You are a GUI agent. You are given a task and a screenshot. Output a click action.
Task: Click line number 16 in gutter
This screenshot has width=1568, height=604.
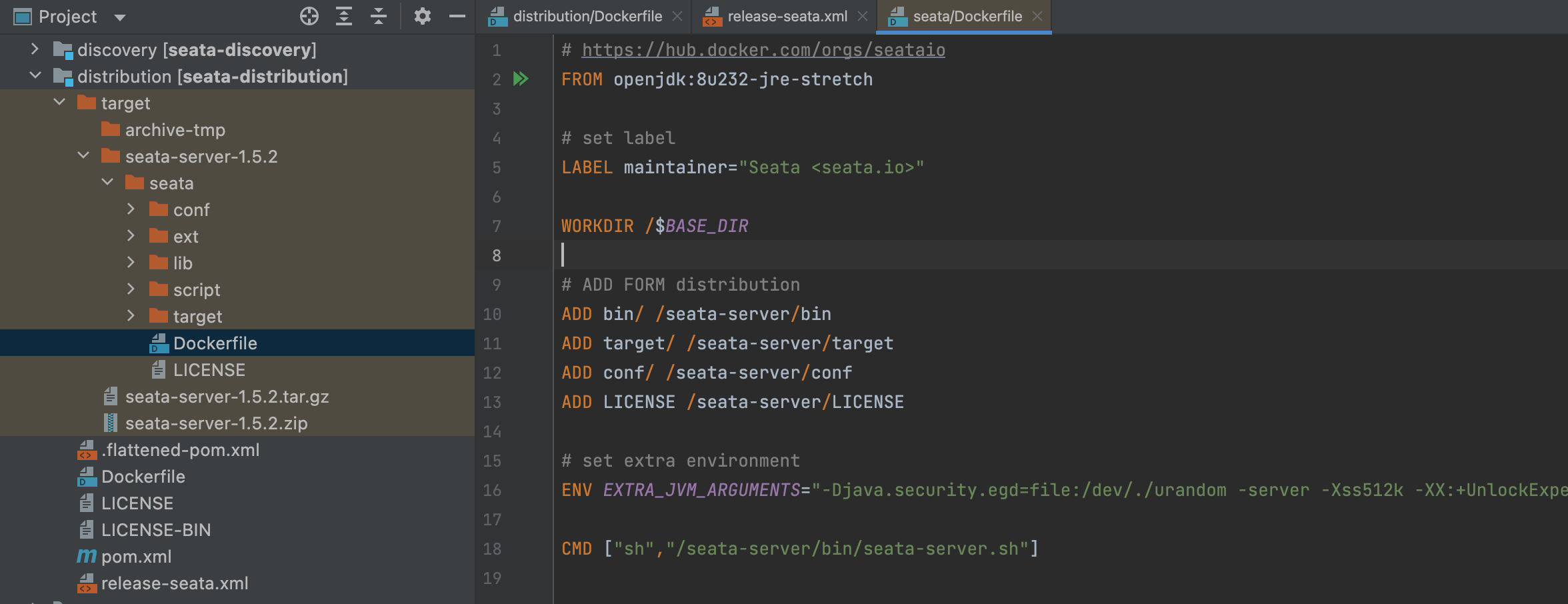click(x=492, y=490)
